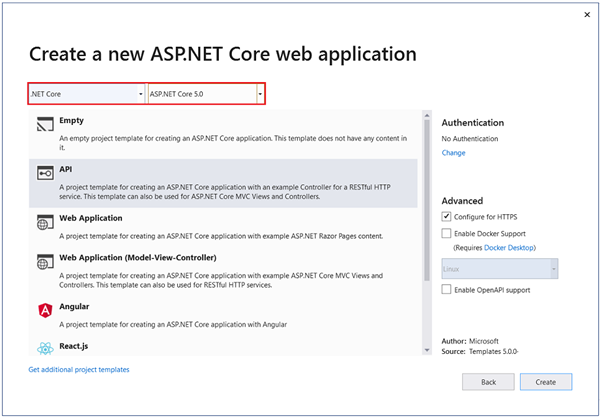
Task: Click the API template icon
Action: click(x=44, y=174)
